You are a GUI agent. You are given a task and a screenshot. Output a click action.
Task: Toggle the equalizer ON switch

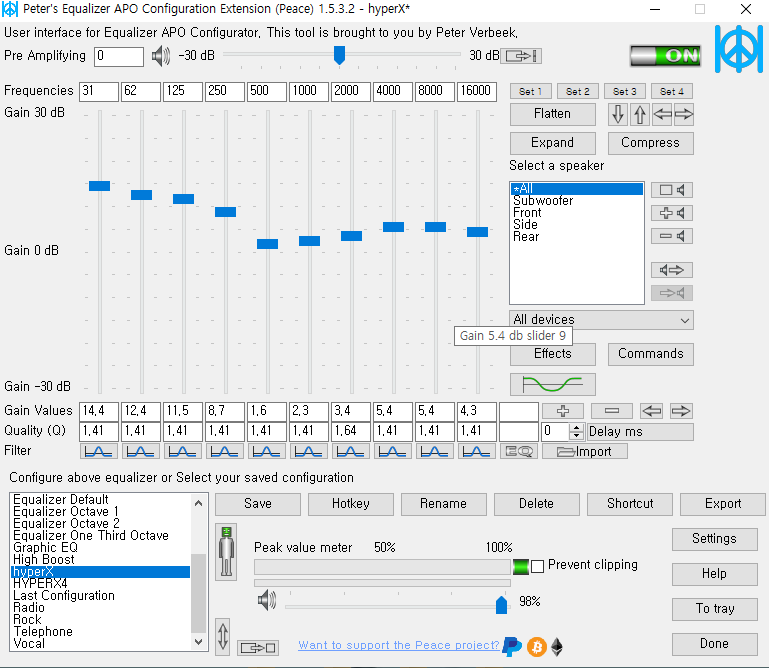coord(665,55)
